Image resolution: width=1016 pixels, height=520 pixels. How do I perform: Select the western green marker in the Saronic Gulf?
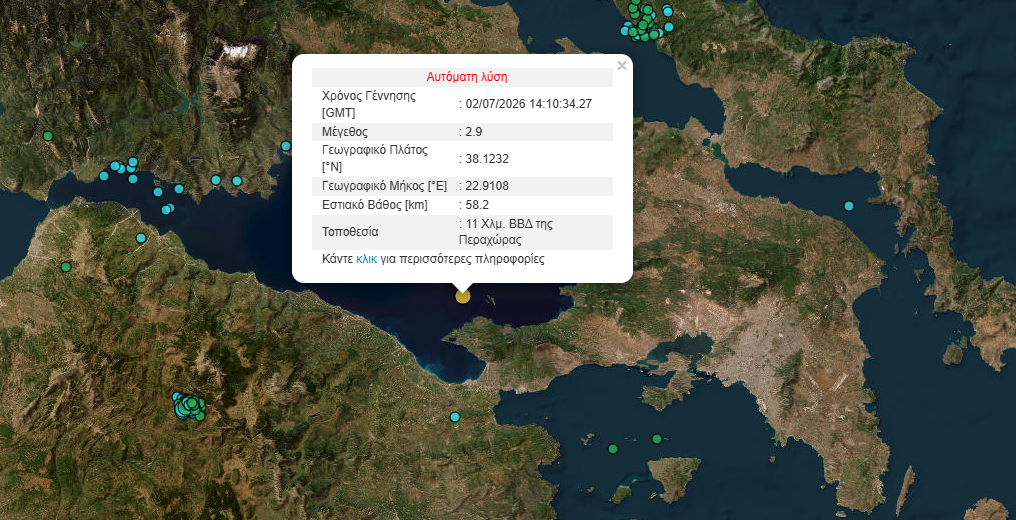613,449
